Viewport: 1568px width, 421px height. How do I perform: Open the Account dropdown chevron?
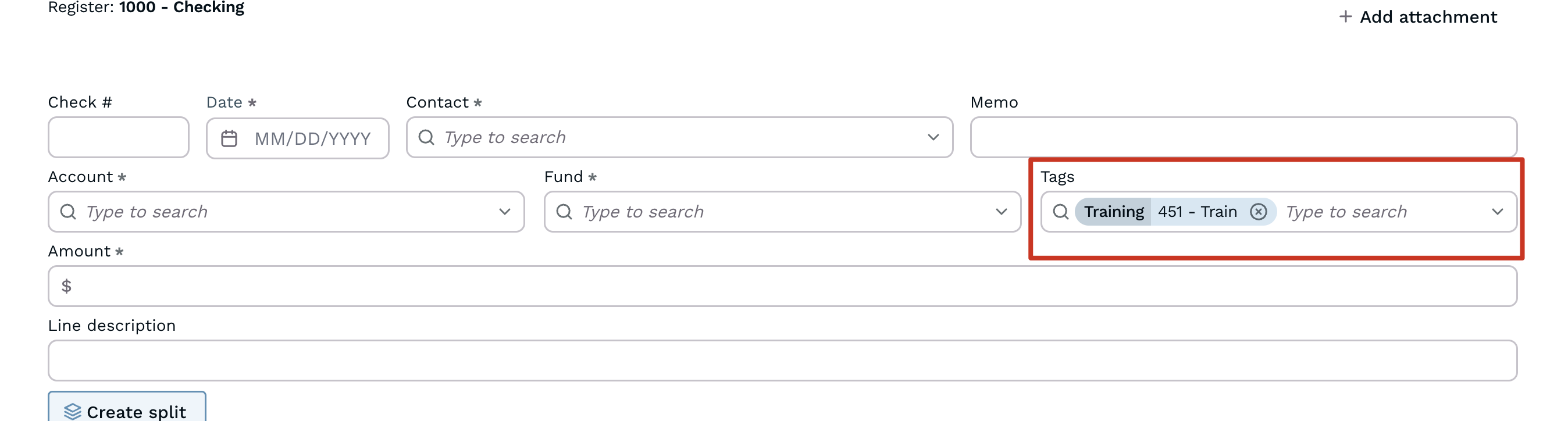[504, 212]
